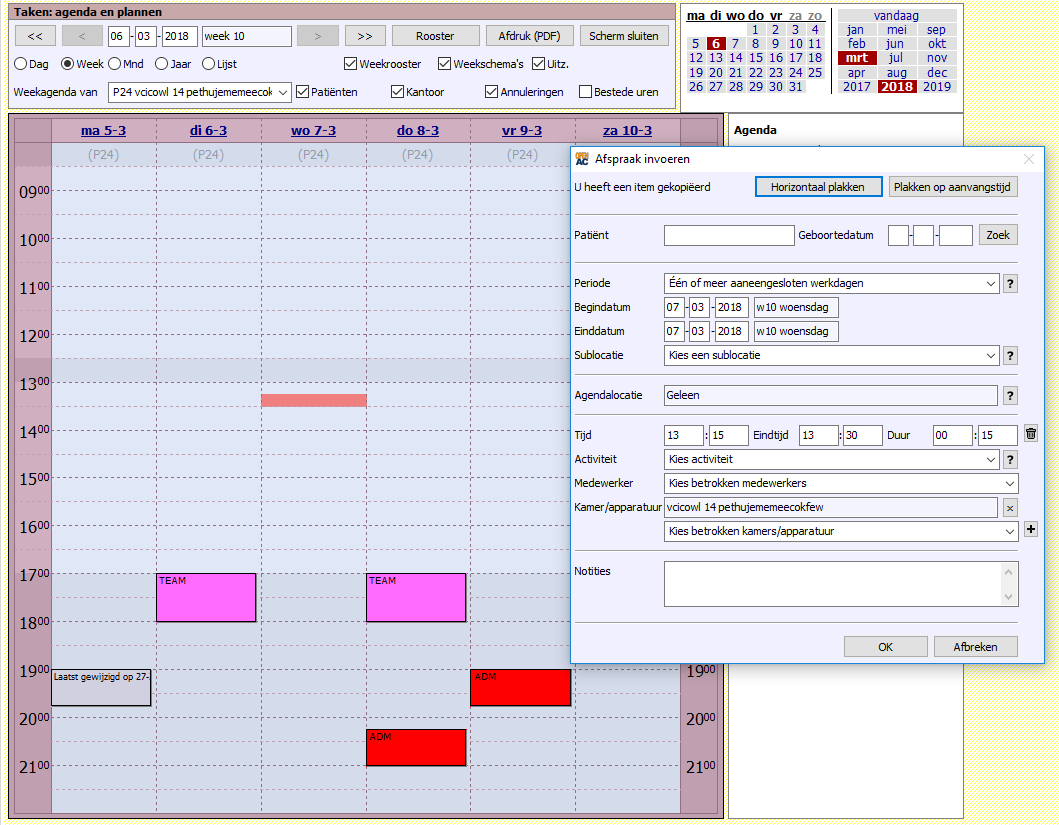Select apr in the month picker
Viewport: 1059px width, 825px height.
857,73
